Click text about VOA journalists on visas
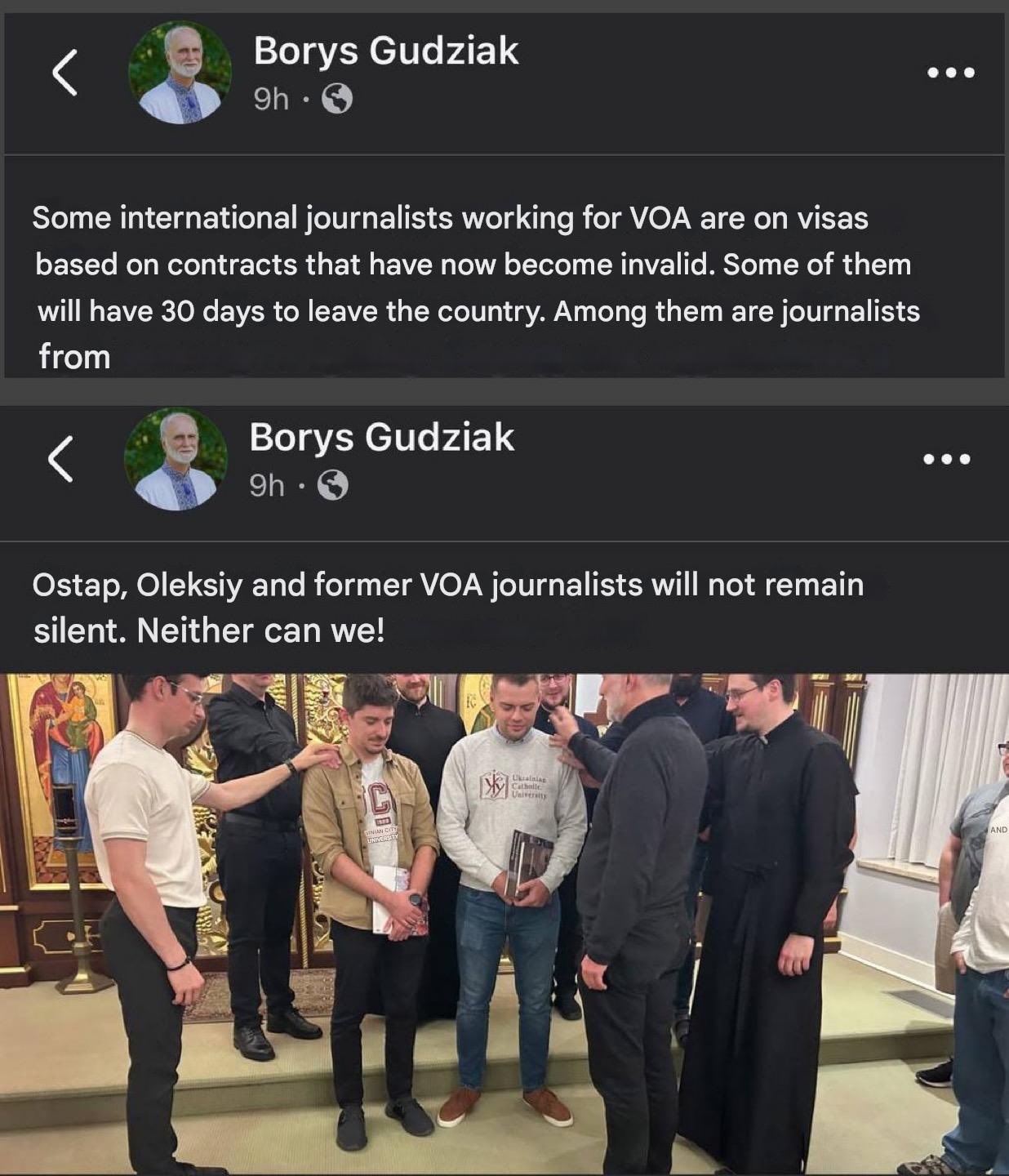This screenshot has height=1176, width=1009. pos(478,287)
